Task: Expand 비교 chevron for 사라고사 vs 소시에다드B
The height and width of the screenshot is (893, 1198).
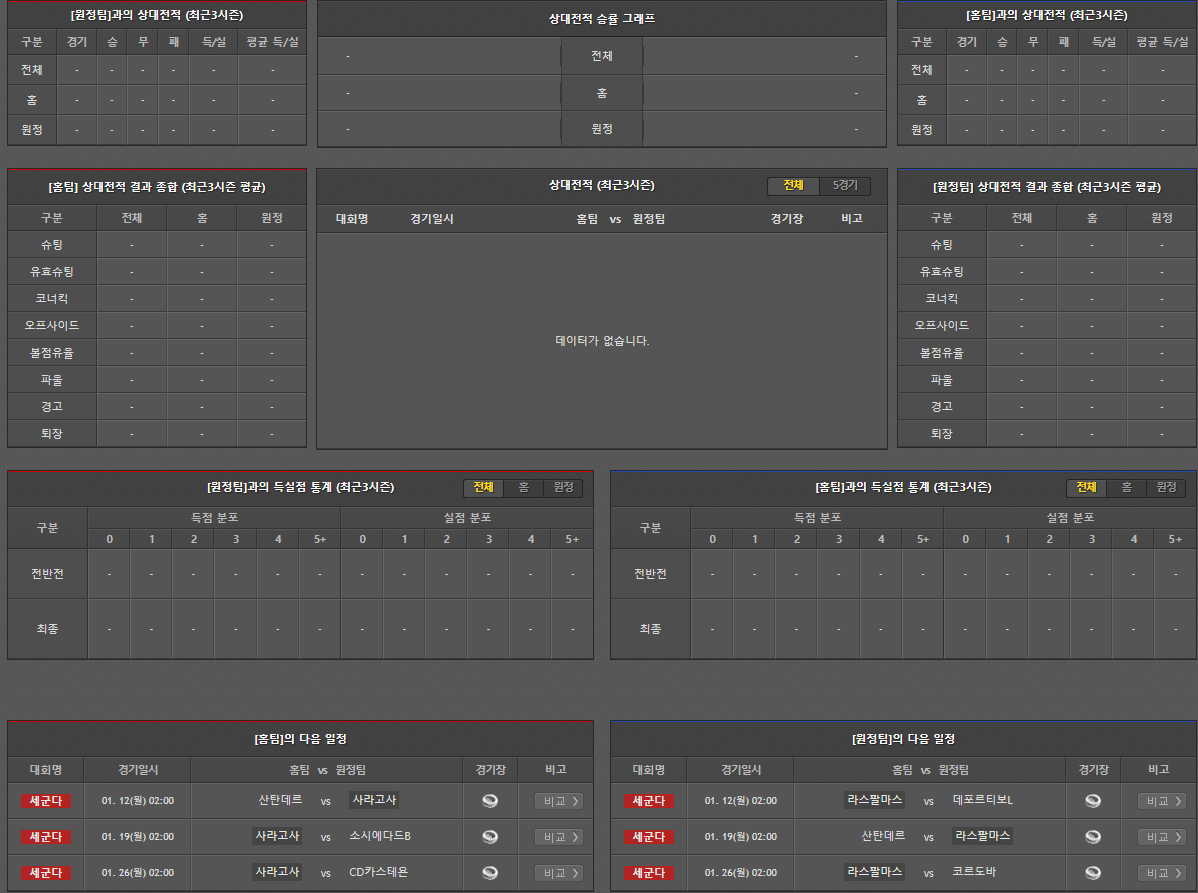Action: (575, 837)
